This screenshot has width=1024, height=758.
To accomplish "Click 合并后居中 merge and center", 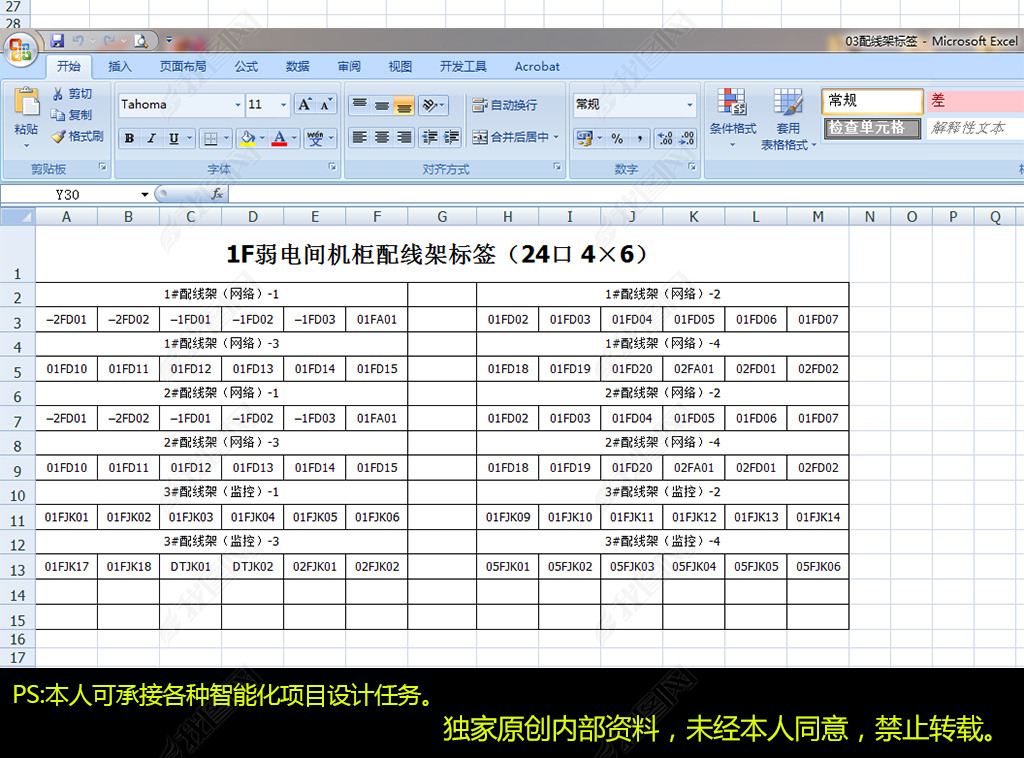I will pos(510,137).
